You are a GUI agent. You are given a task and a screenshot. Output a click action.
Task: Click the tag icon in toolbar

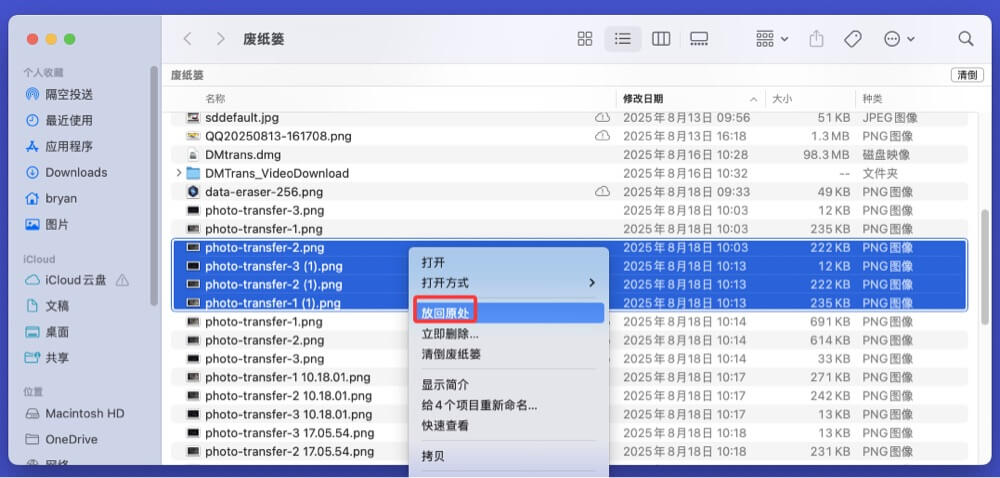pyautogui.click(x=853, y=39)
